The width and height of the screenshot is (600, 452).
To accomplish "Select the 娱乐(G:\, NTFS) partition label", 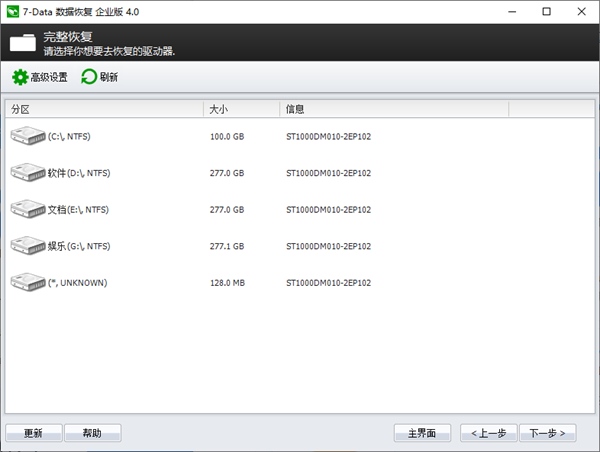I will 79,246.
